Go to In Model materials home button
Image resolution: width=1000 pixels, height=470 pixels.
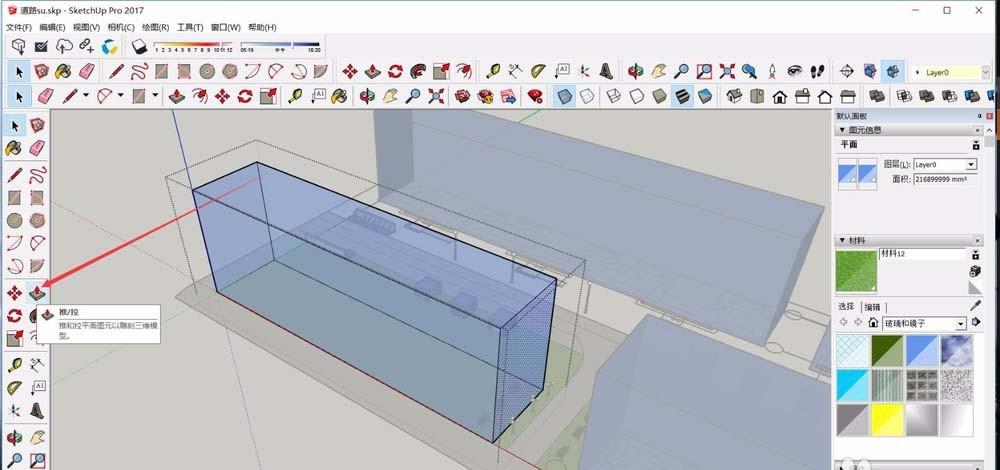(873, 323)
